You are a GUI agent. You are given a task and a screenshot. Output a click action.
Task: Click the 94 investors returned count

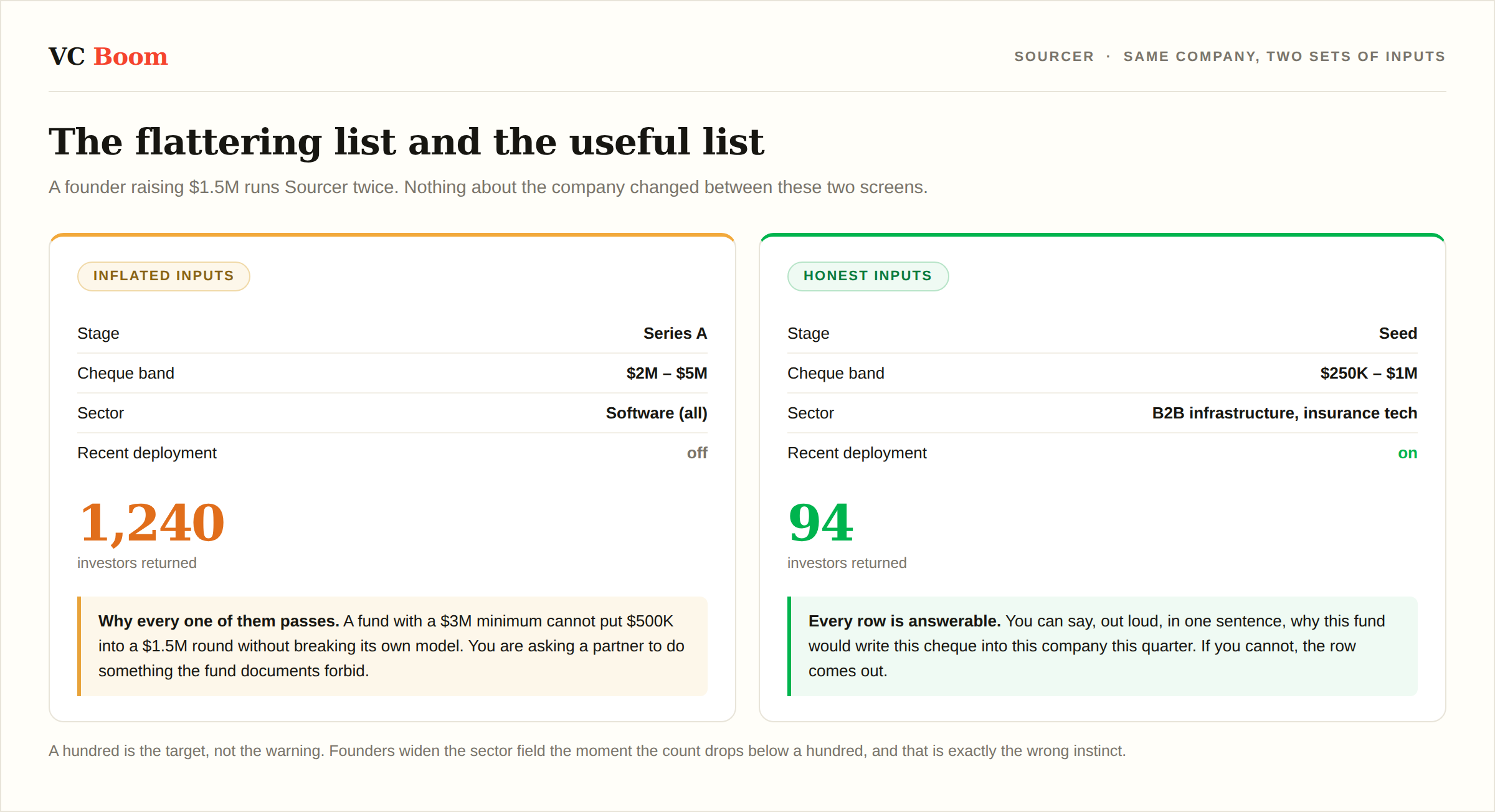(820, 522)
